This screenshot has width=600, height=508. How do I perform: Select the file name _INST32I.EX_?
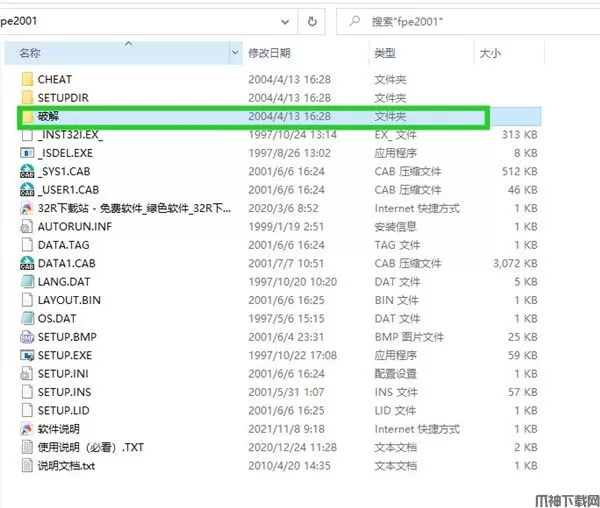[70, 135]
